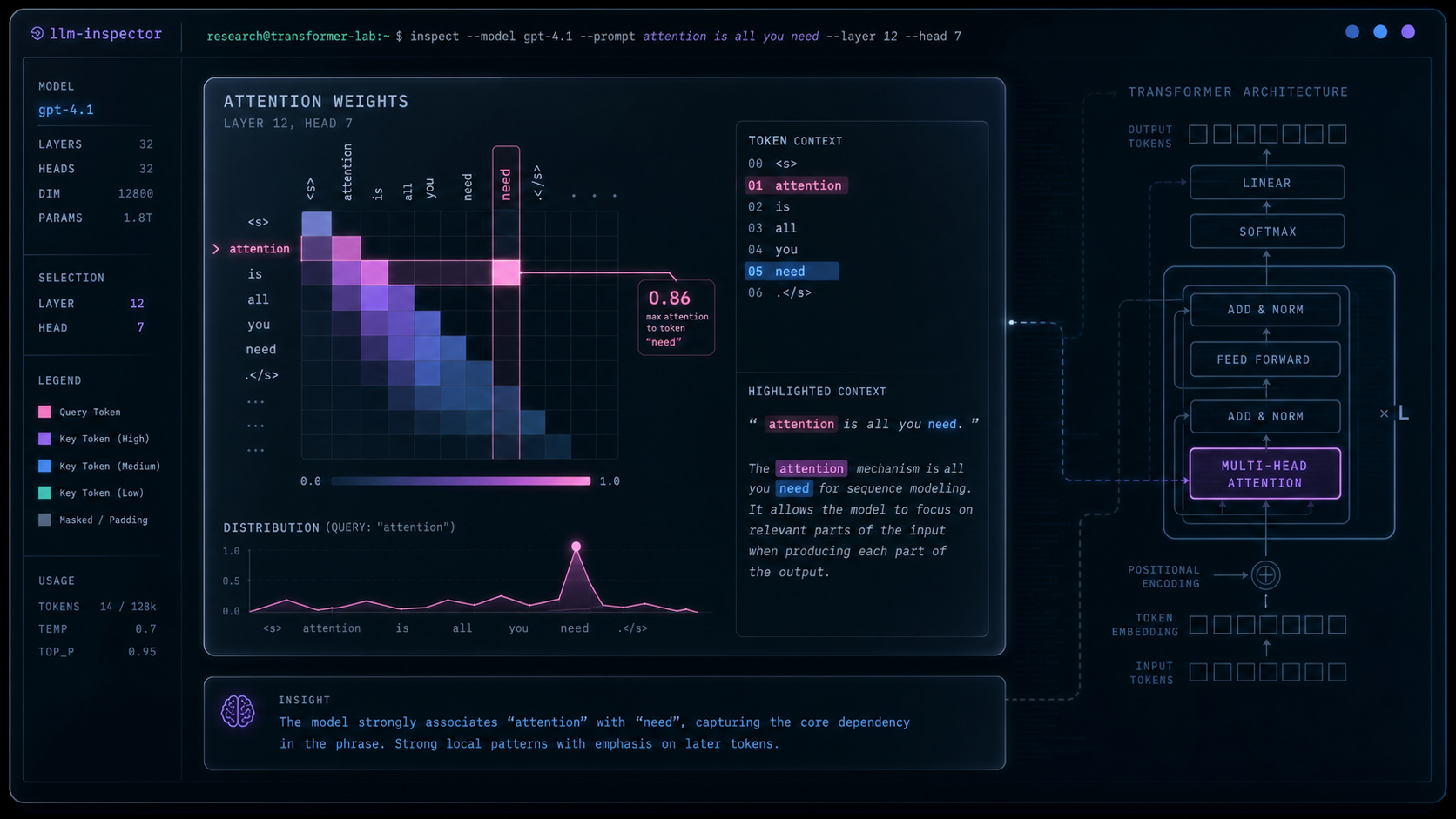Open the Softmax block
Screen dimensions: 1456x819
pyautogui.click(x=1267, y=232)
